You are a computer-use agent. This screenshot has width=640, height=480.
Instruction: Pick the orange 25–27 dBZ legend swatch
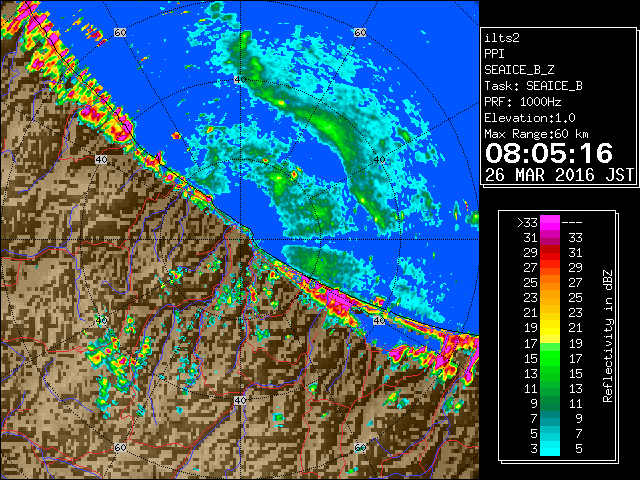tap(550, 283)
